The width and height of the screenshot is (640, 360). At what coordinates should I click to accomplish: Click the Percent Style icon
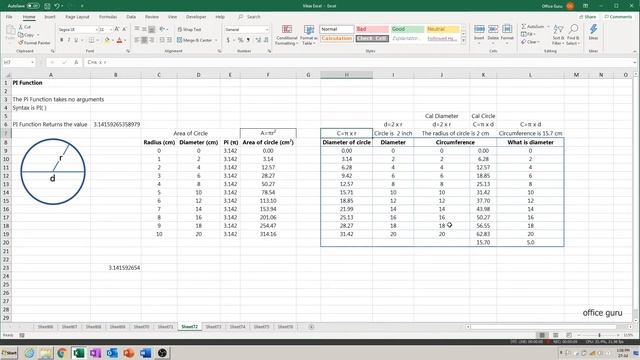point(240,40)
